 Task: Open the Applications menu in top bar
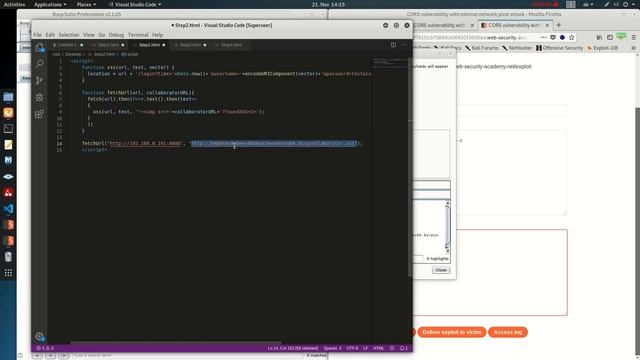50,4
